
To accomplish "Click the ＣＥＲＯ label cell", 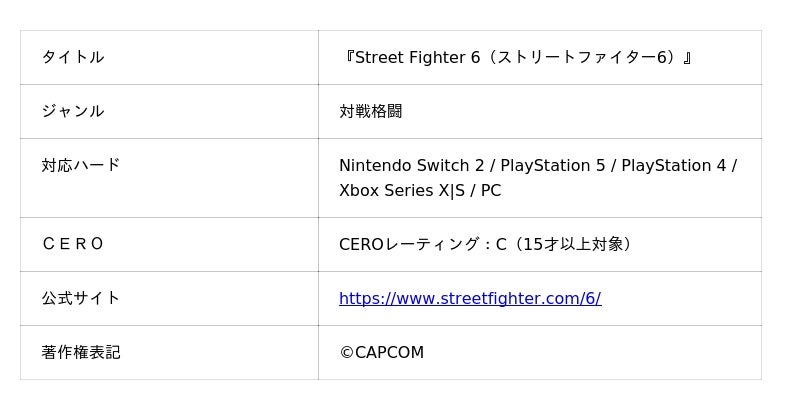I will pos(72,244).
